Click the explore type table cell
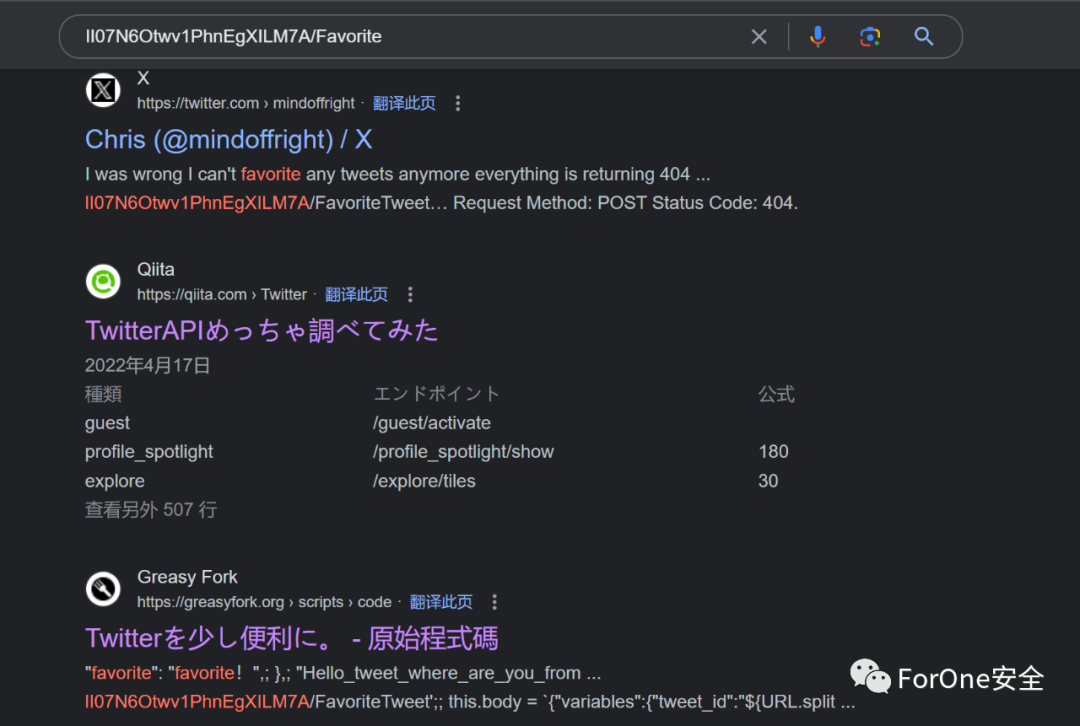Screen dimensions: 1080x726 pos(114,481)
